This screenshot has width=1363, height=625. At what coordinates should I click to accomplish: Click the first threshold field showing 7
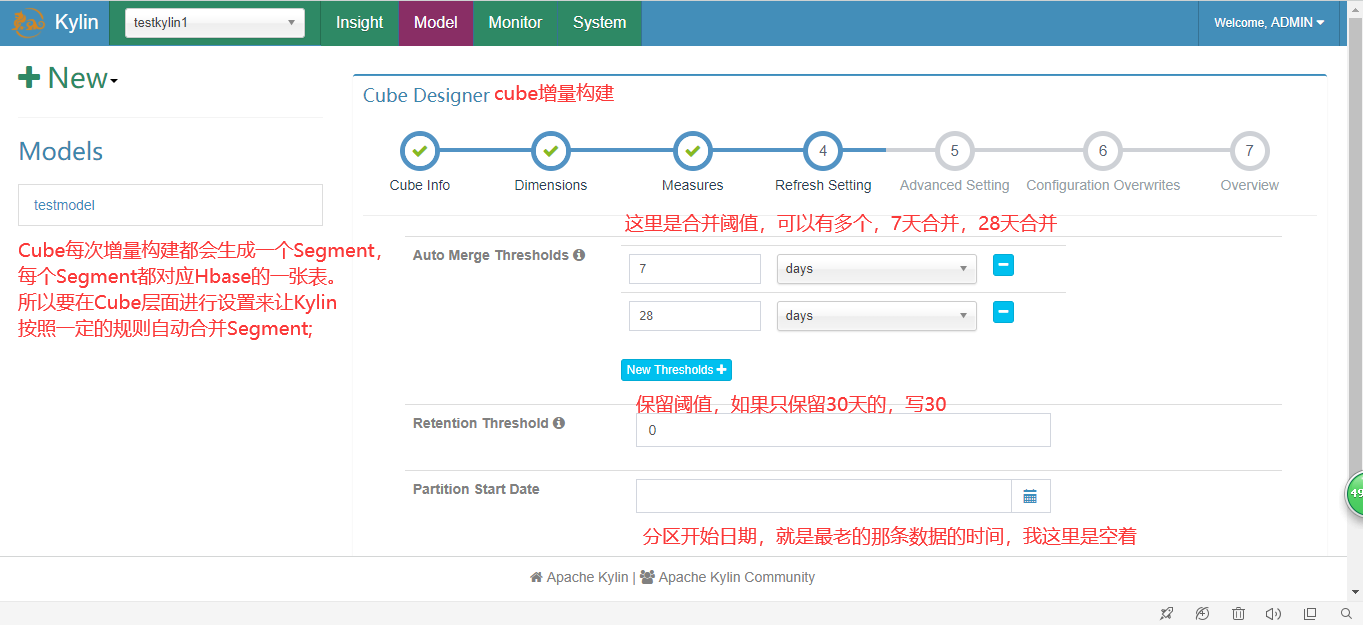[695, 269]
